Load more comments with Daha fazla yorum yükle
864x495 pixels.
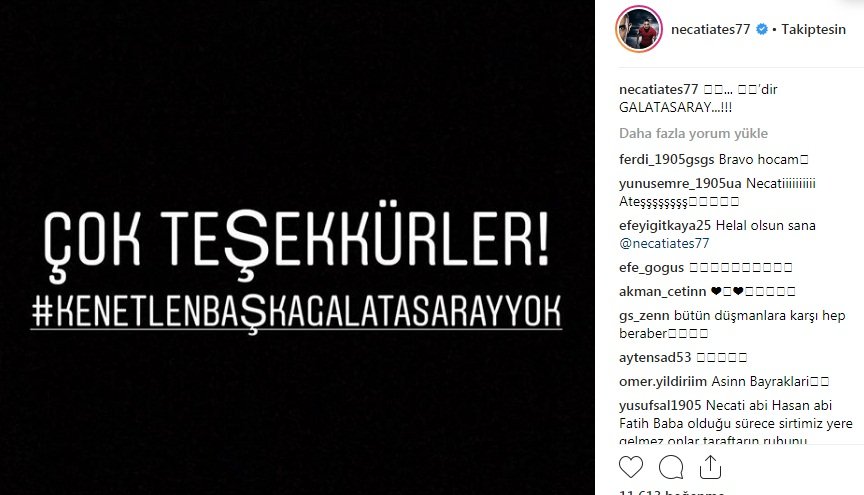(x=693, y=133)
